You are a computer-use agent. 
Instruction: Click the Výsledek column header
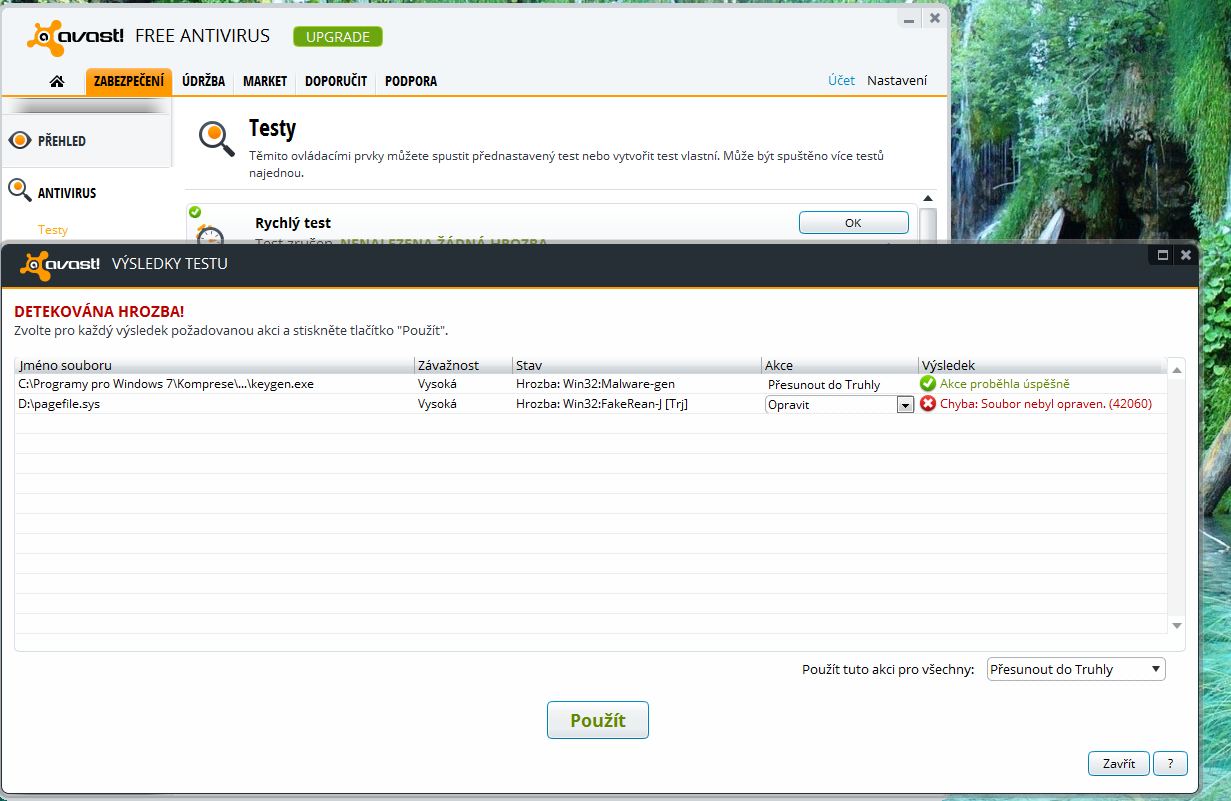coord(1041,366)
